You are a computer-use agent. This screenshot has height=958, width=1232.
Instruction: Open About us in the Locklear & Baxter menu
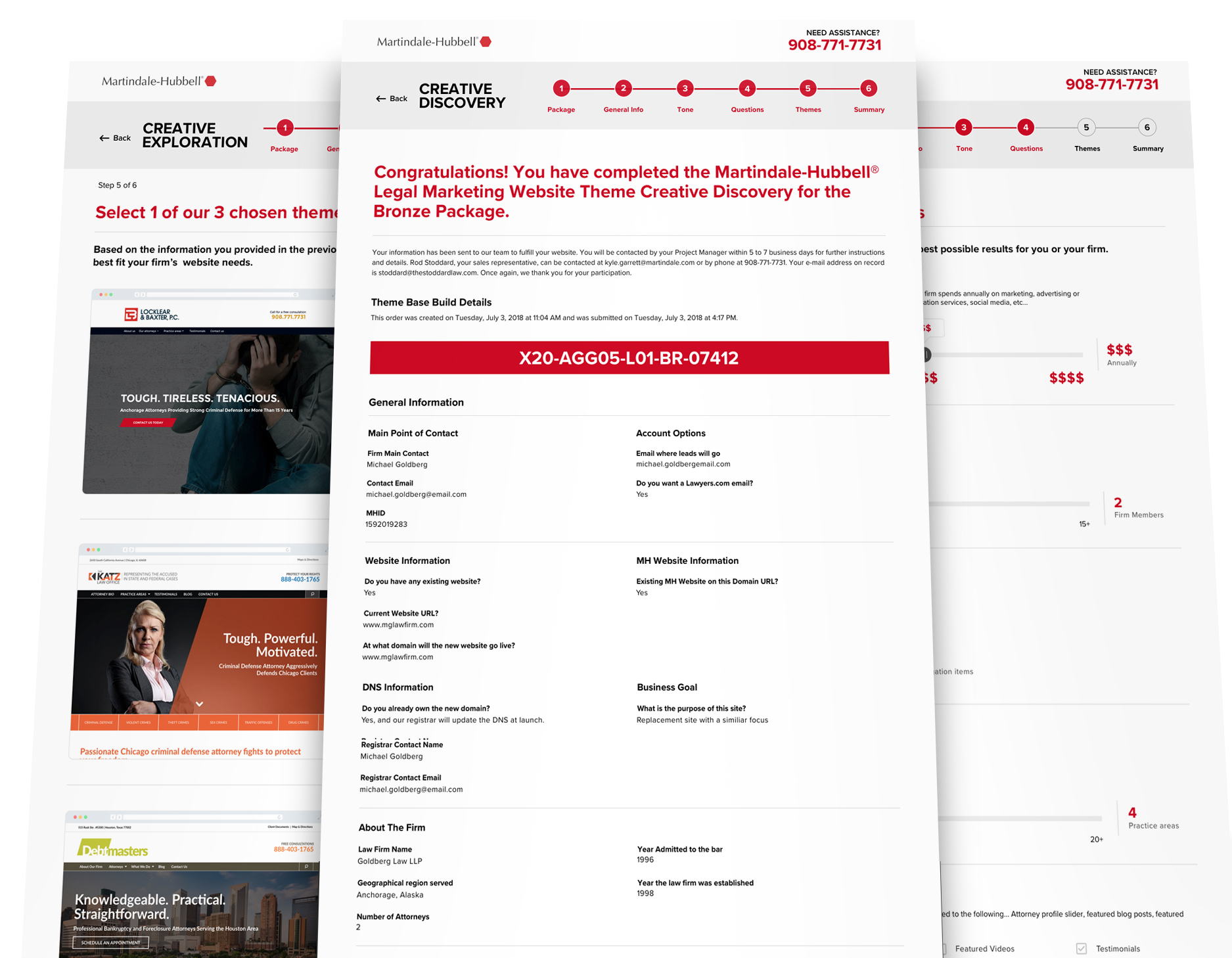[129, 331]
